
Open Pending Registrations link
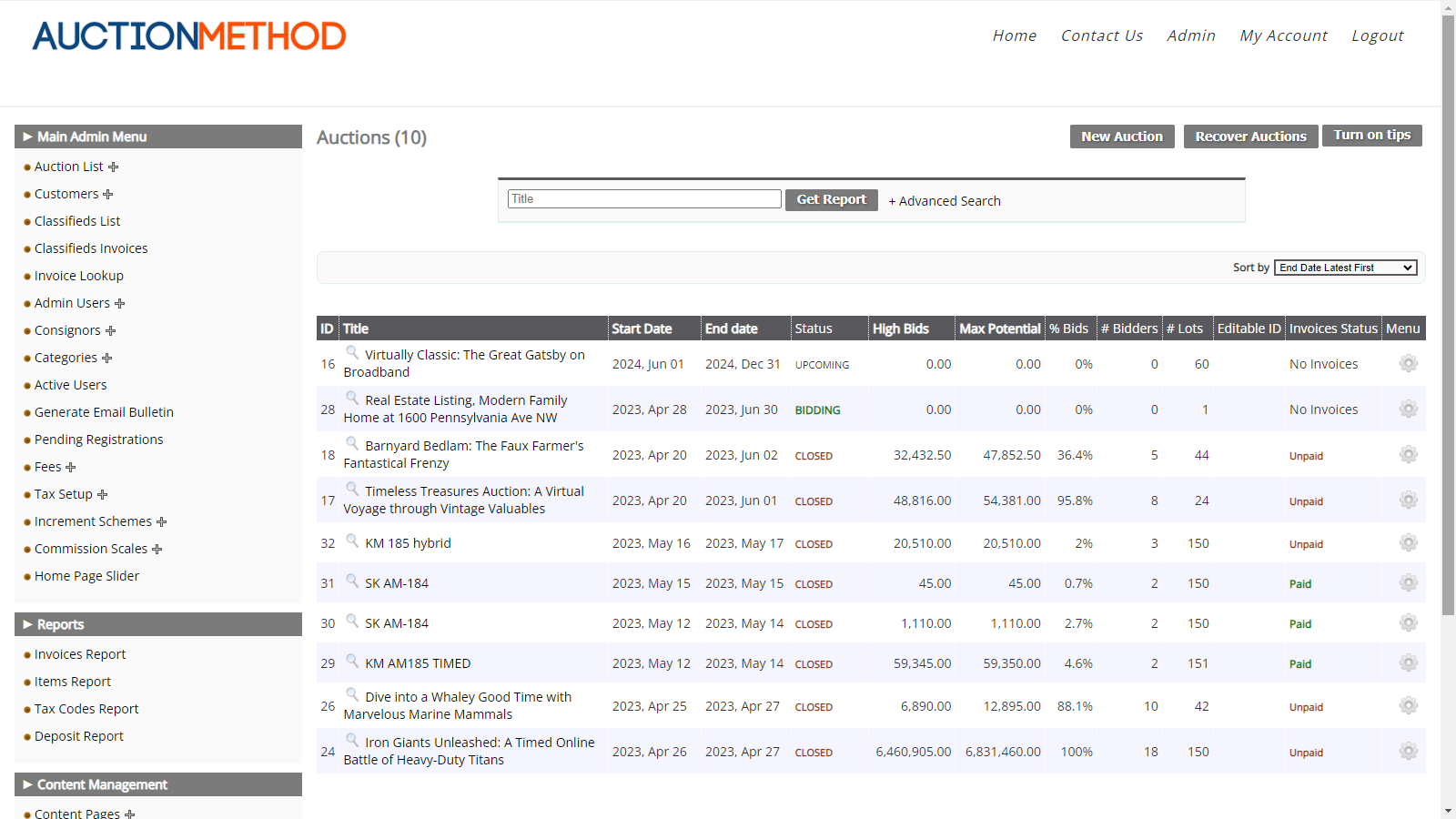point(99,440)
